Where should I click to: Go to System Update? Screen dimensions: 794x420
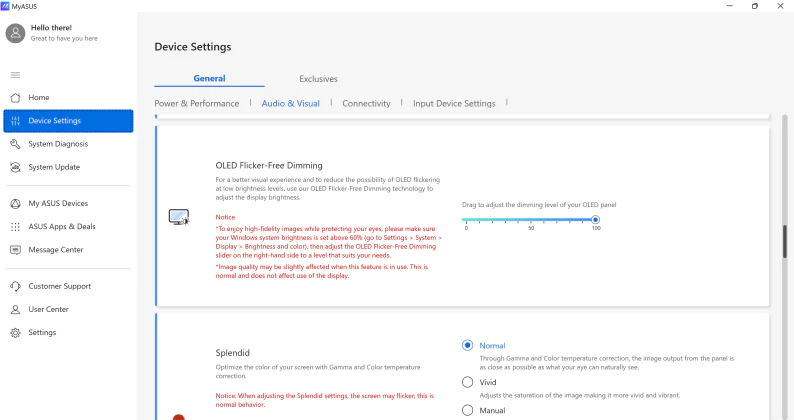coord(68,167)
